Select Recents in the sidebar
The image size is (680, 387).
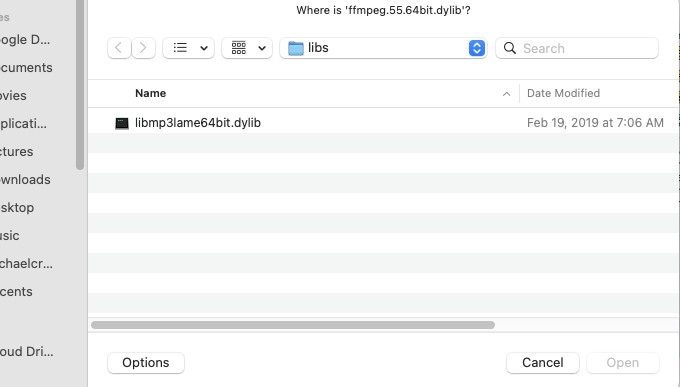click(16, 292)
